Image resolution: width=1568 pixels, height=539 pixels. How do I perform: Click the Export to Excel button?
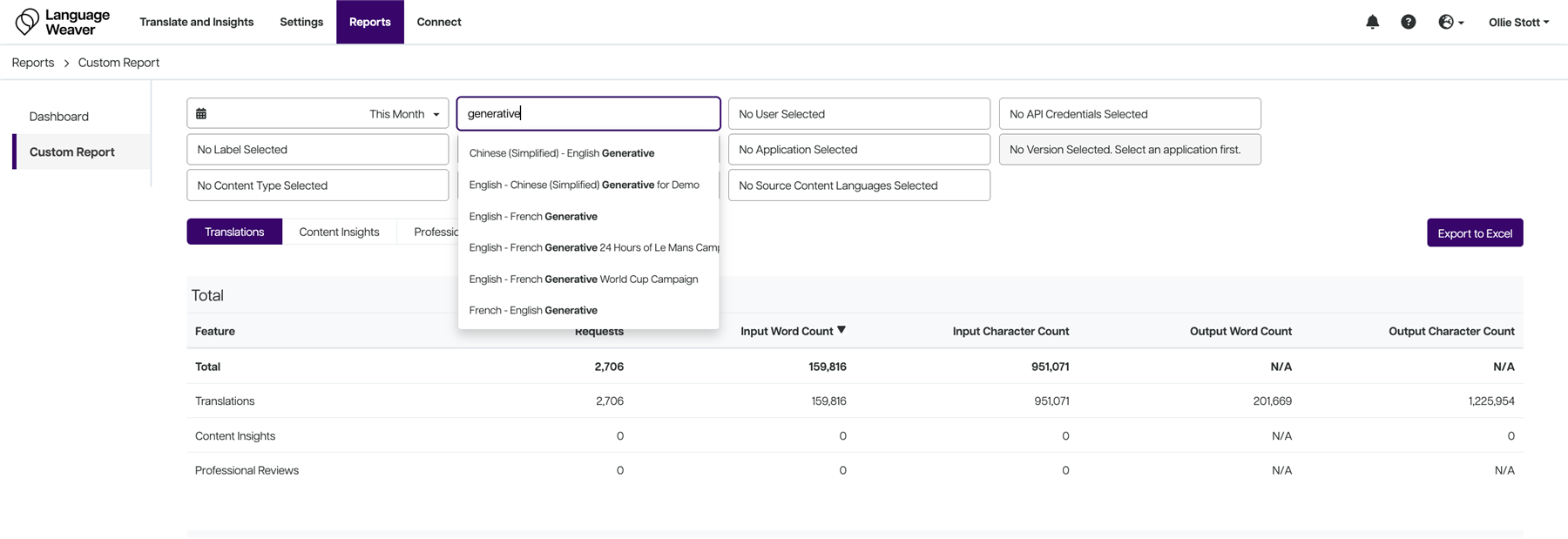(1474, 233)
